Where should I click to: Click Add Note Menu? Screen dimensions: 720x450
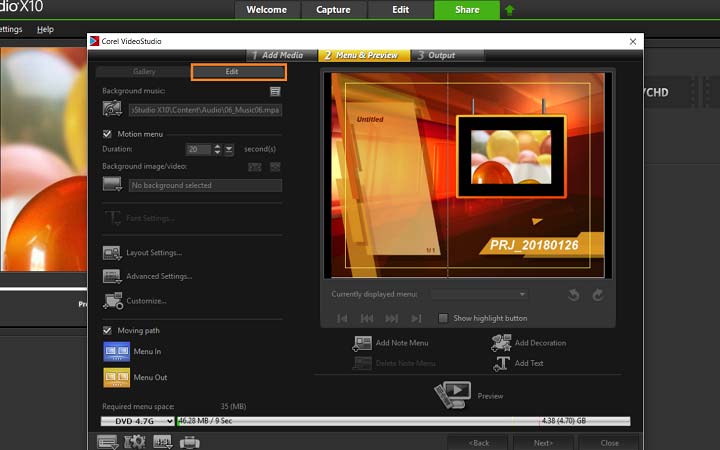coord(362,343)
